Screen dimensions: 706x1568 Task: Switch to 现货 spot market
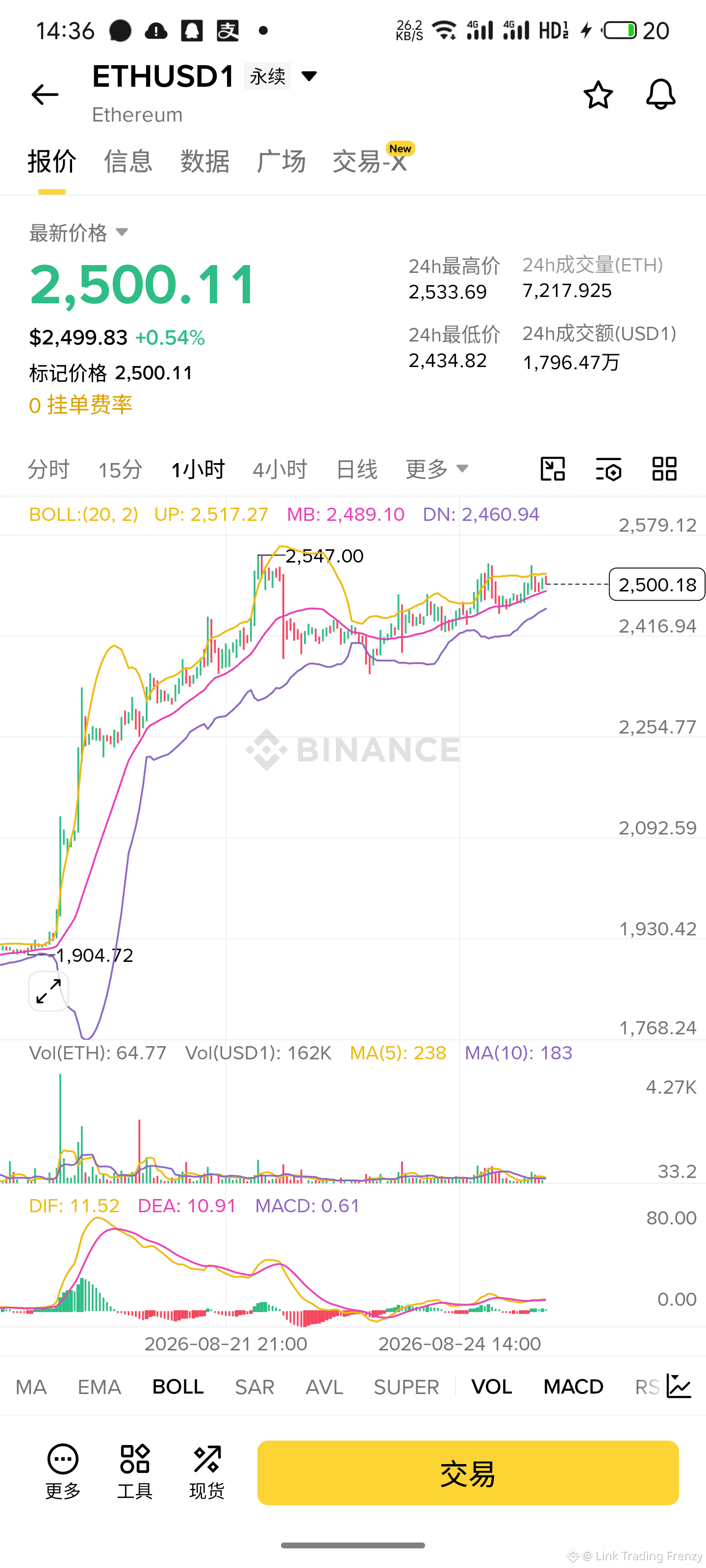(206, 1472)
